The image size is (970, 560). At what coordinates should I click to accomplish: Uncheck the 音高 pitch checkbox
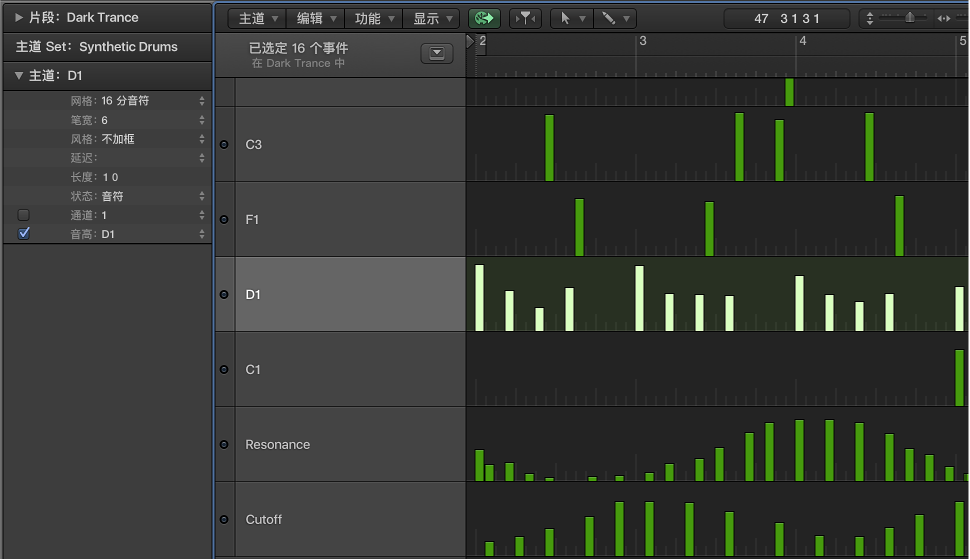tap(24, 234)
